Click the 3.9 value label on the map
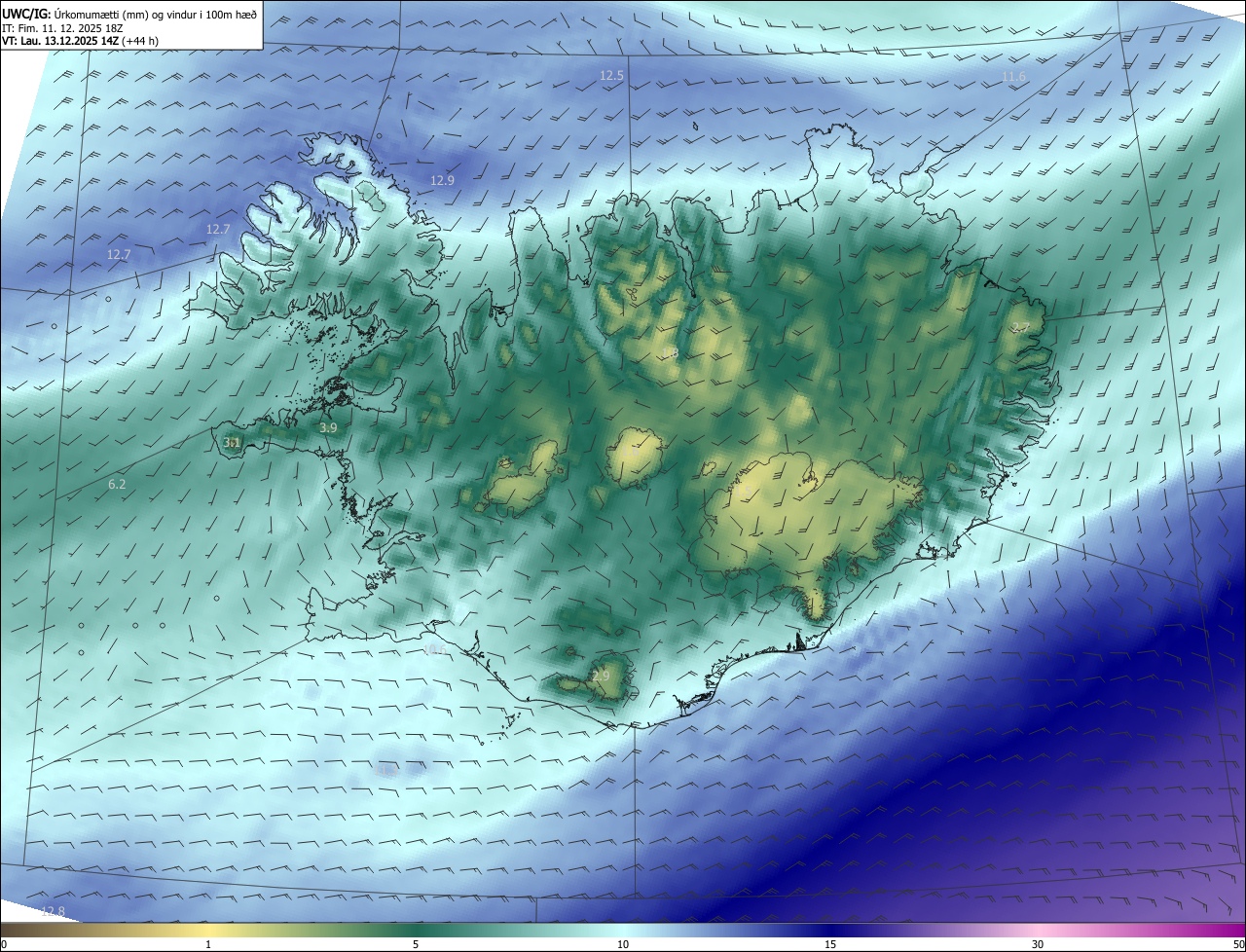The image size is (1246, 952). click(328, 428)
